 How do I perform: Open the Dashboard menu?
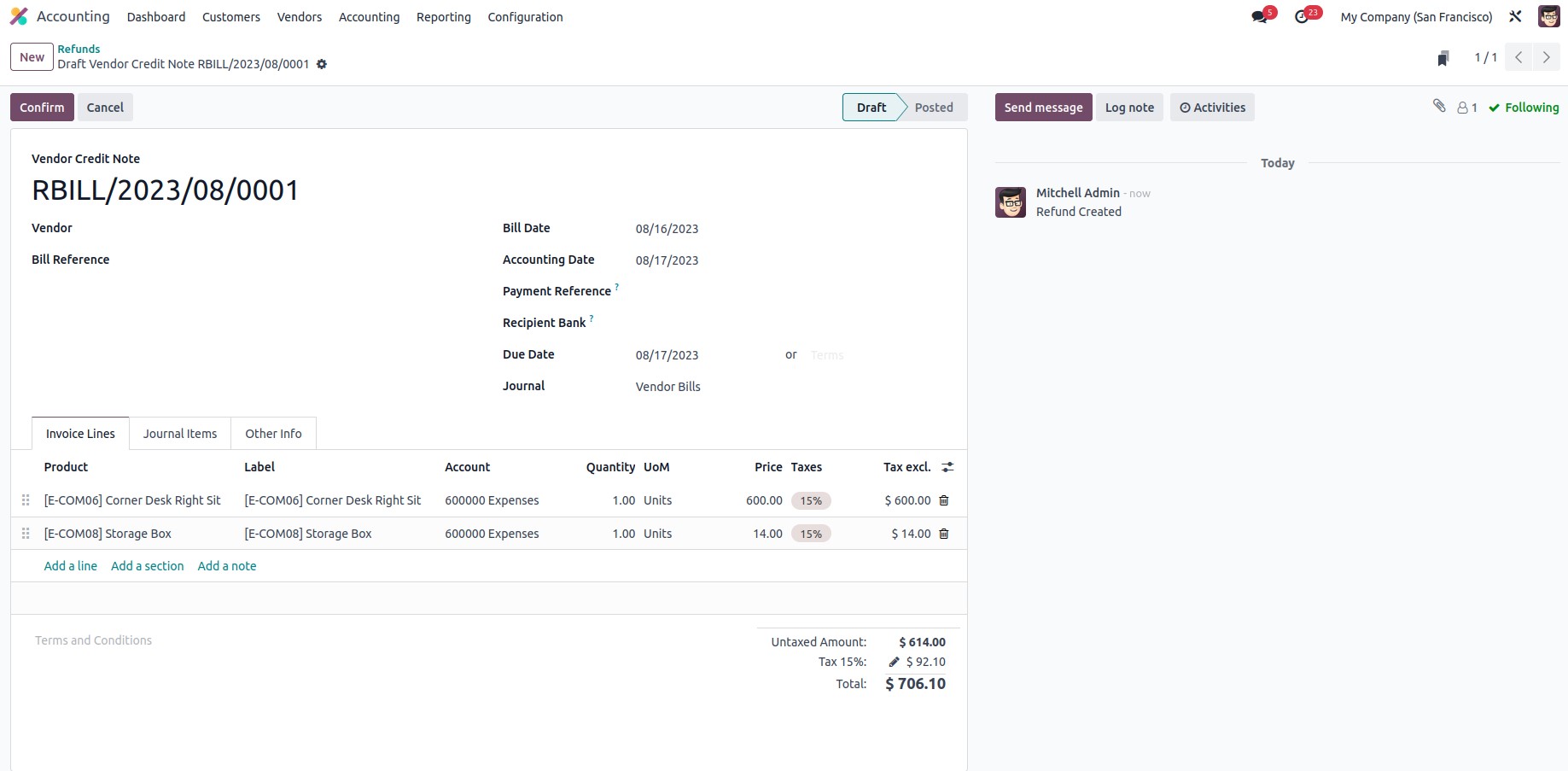coord(156,17)
